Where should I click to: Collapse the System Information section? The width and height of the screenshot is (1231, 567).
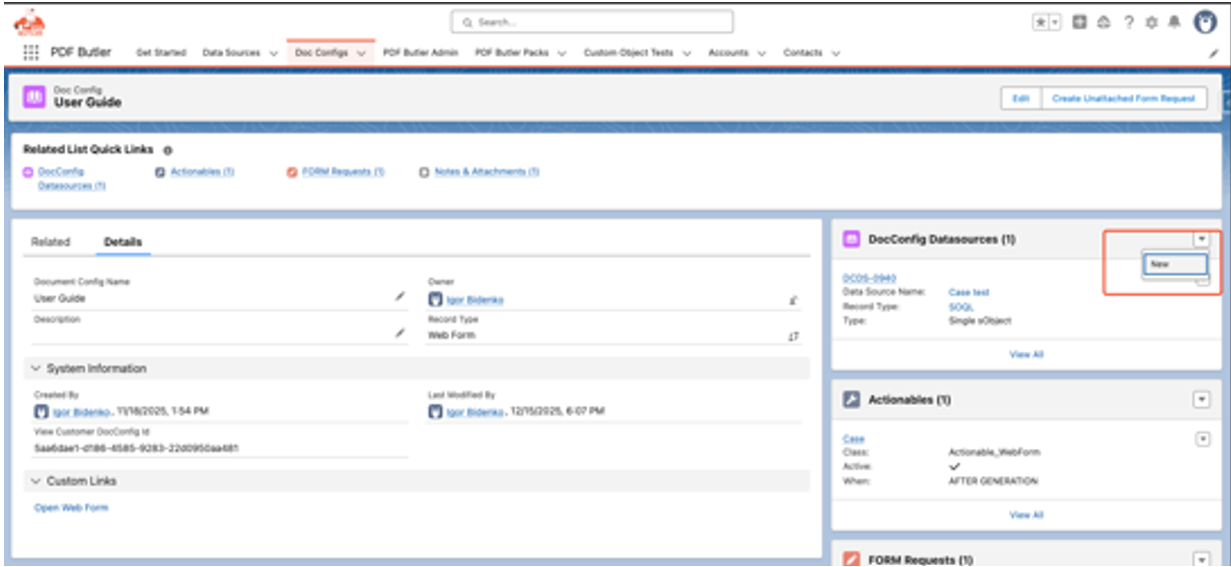(x=37, y=369)
